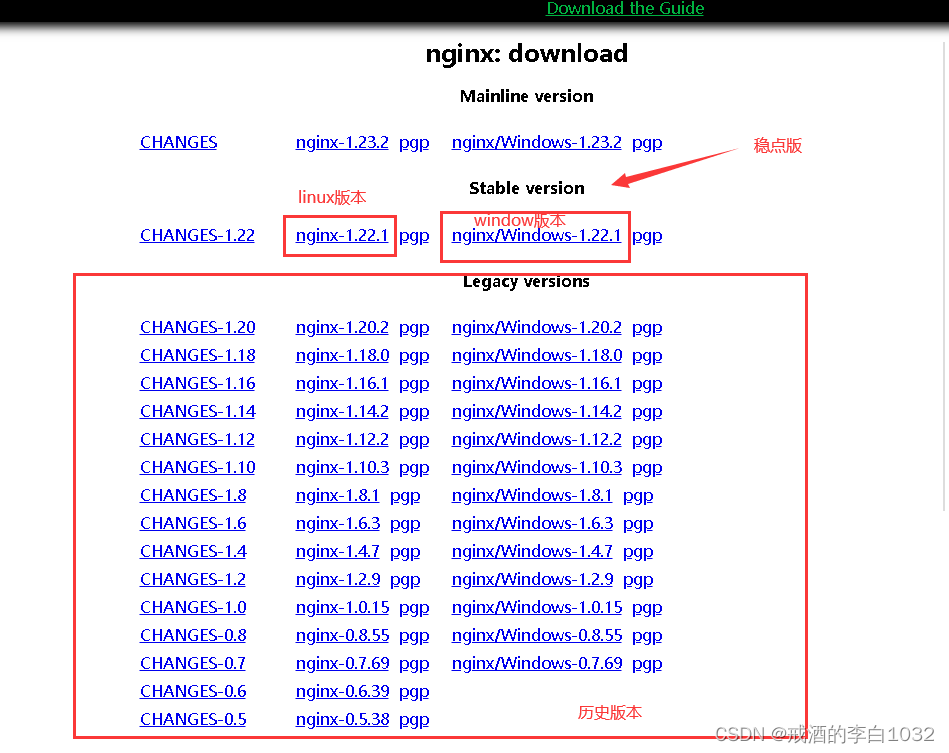Download nginx/Windows-1.2.9 build
The width and height of the screenshot is (949, 753).
click(532, 579)
